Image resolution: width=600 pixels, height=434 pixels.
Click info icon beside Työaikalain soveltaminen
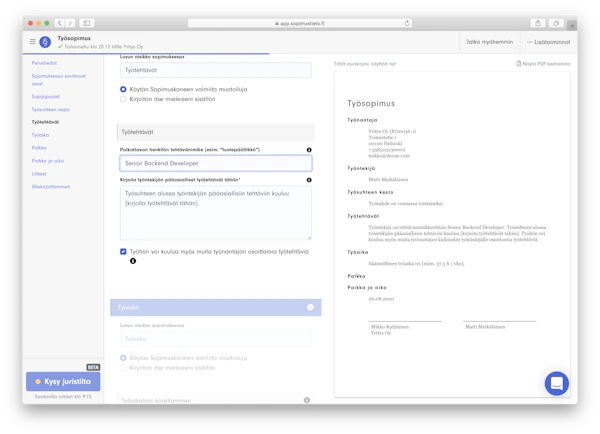pyautogui.click(x=307, y=400)
